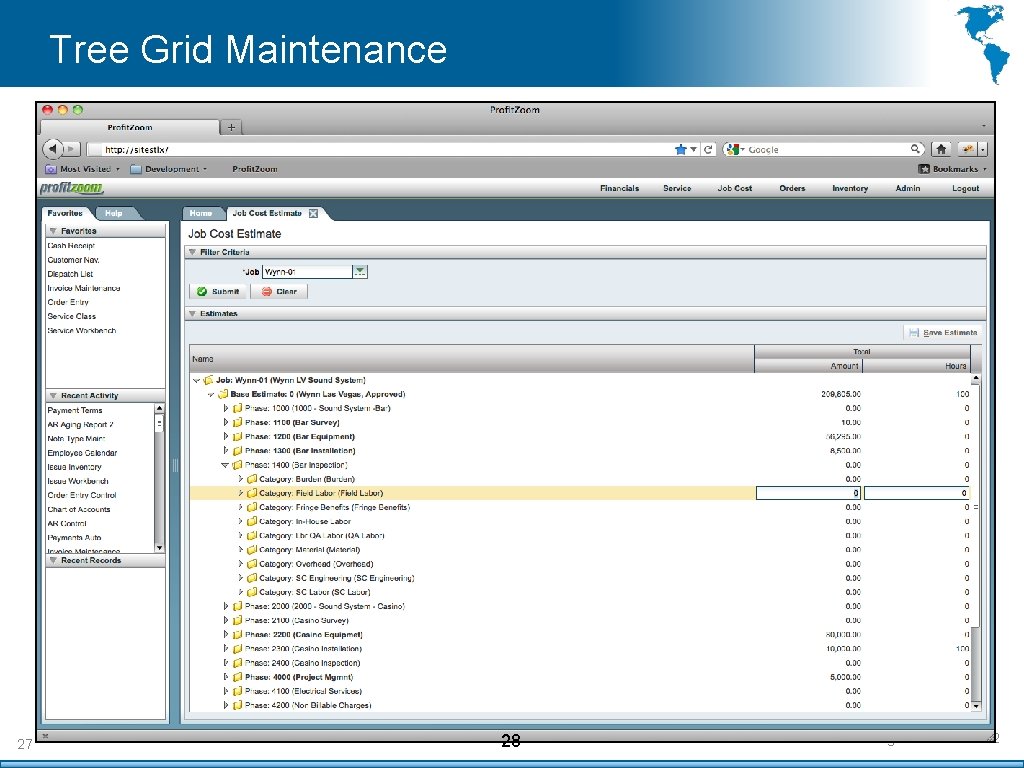Click the ProfitZoom bookmark link
Viewport: 1024px width, 768px height.
point(255,169)
